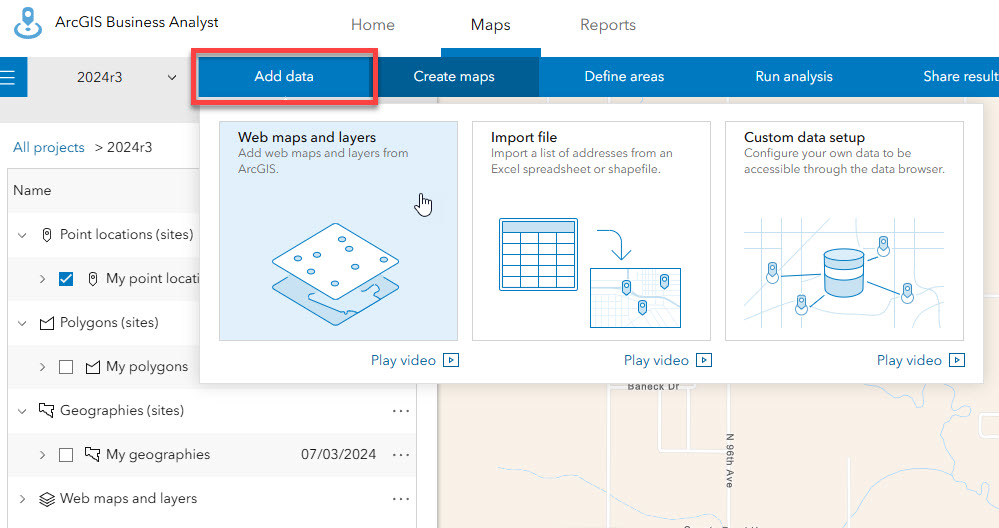Play video for Import file
Screen dimensions: 999x528
tap(656, 360)
